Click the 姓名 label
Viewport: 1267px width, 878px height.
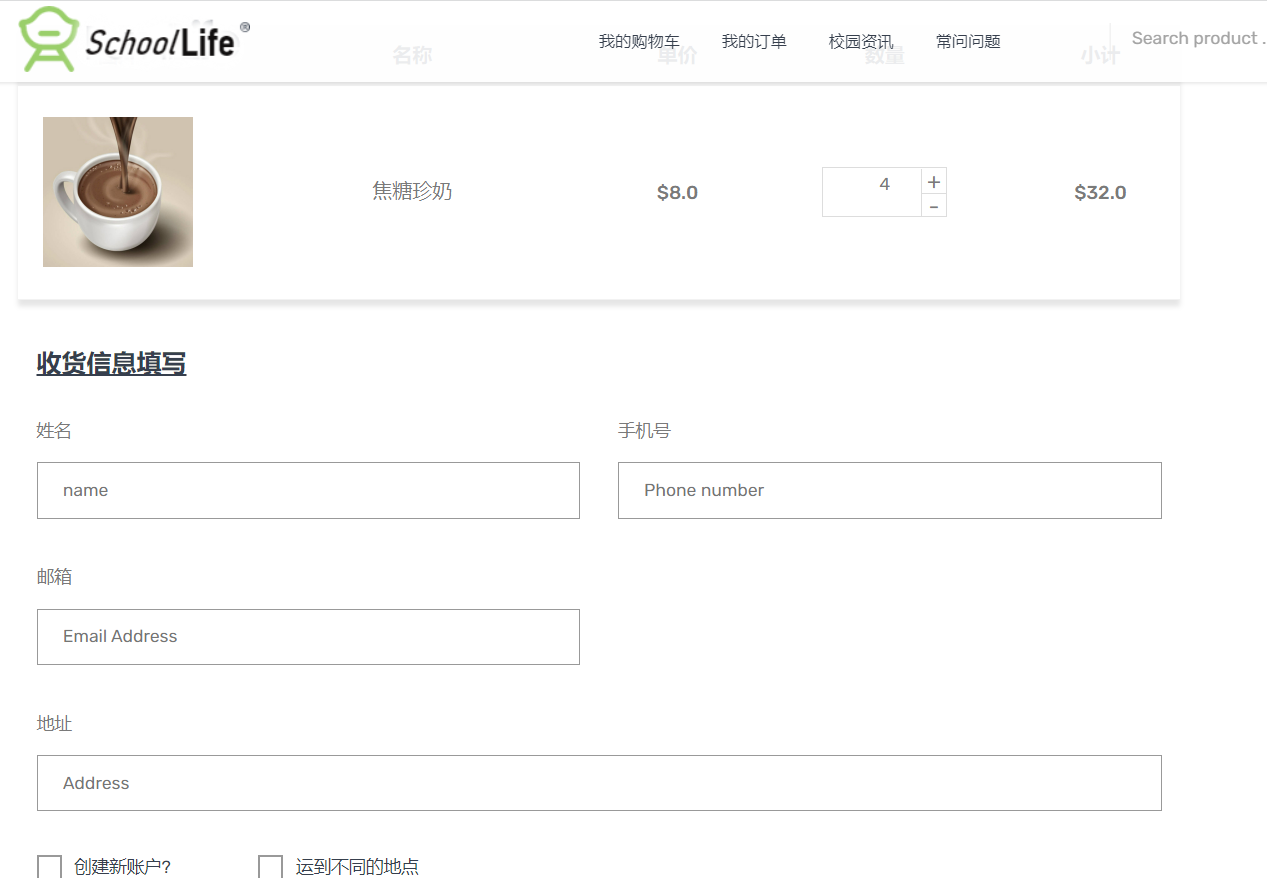coord(54,431)
